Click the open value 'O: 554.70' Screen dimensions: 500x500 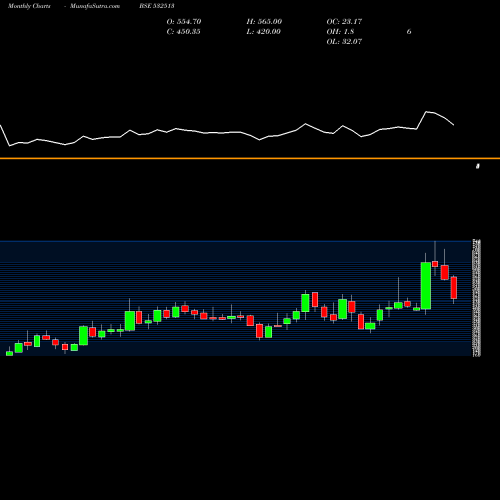(x=184, y=22)
